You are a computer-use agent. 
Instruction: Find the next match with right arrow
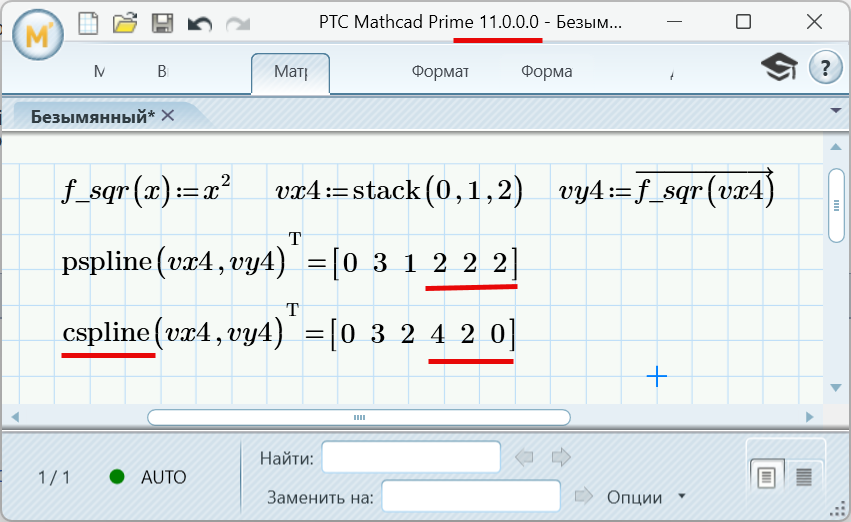click(x=561, y=458)
